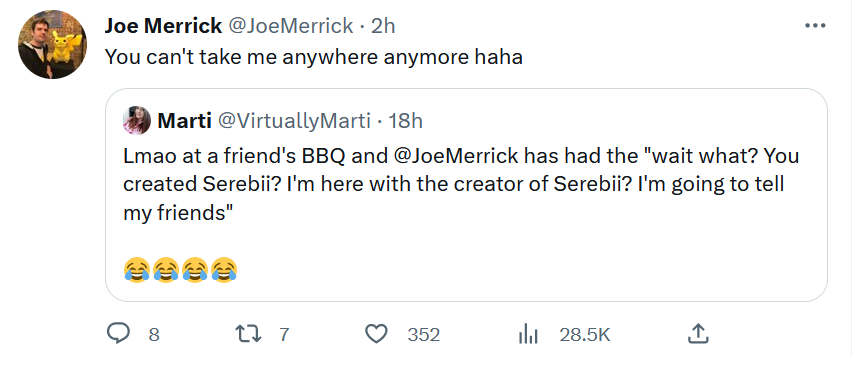Viewport: 855px width, 367px height.
Task: Open Marti's small avatar in quoted tweet
Action: [x=137, y=121]
